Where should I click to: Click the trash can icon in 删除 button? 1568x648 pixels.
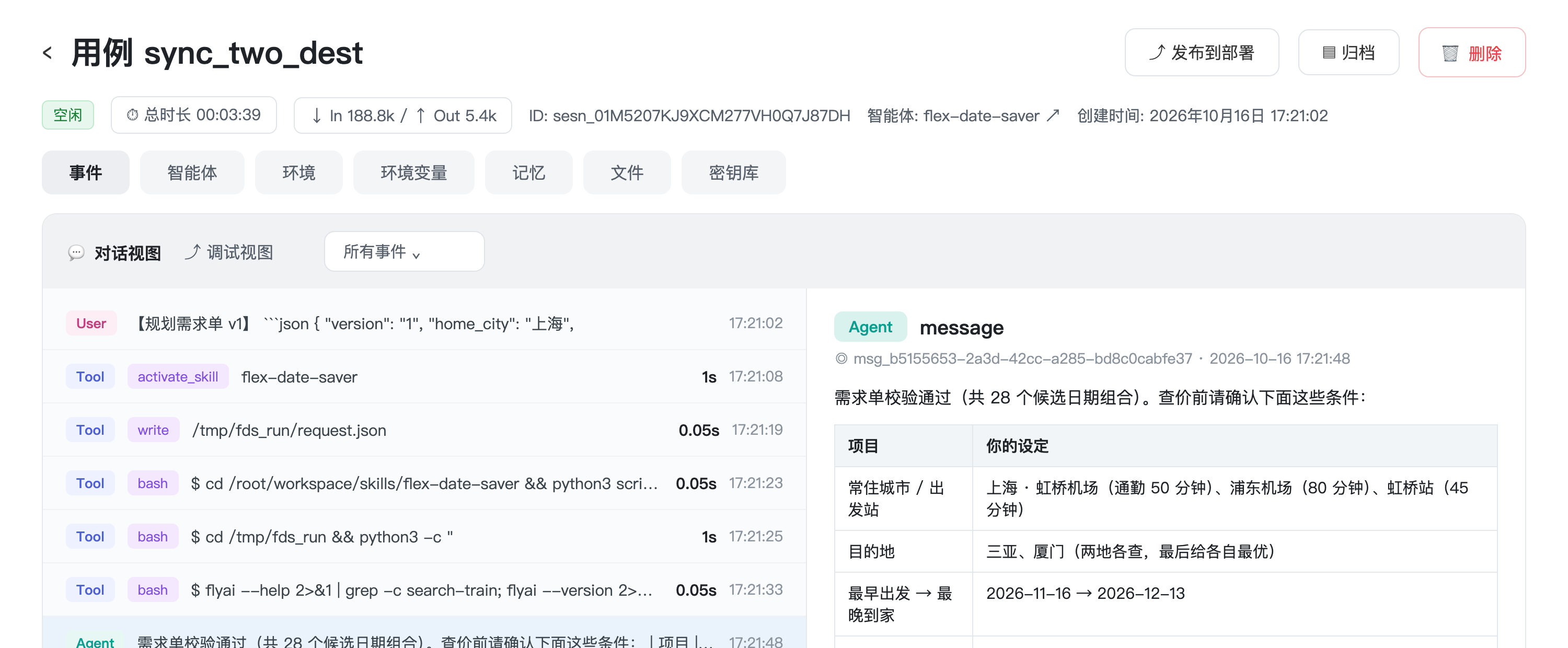(1450, 53)
